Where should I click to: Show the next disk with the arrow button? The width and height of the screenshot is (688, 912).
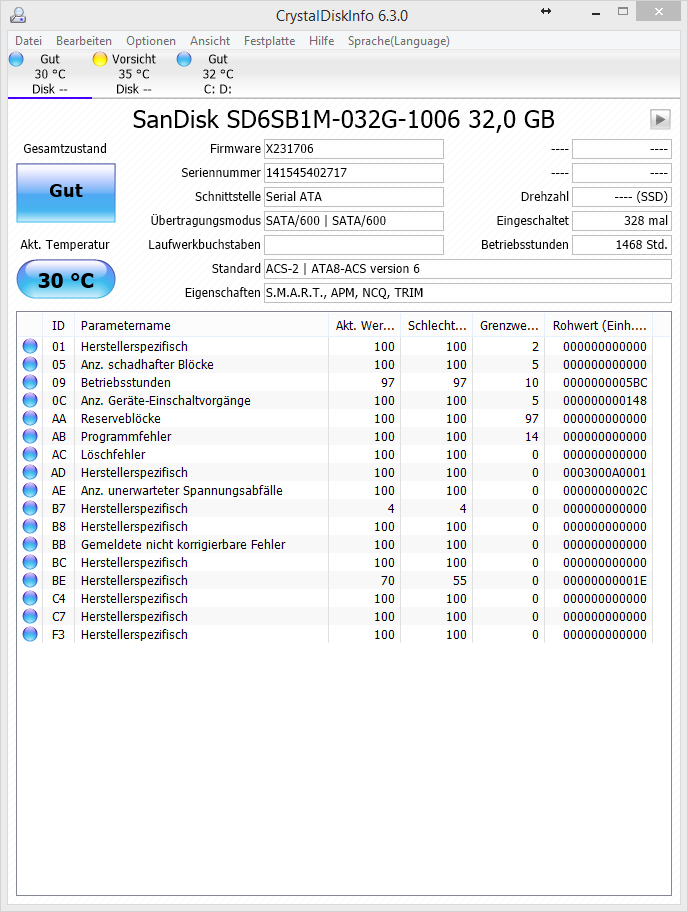(660, 120)
